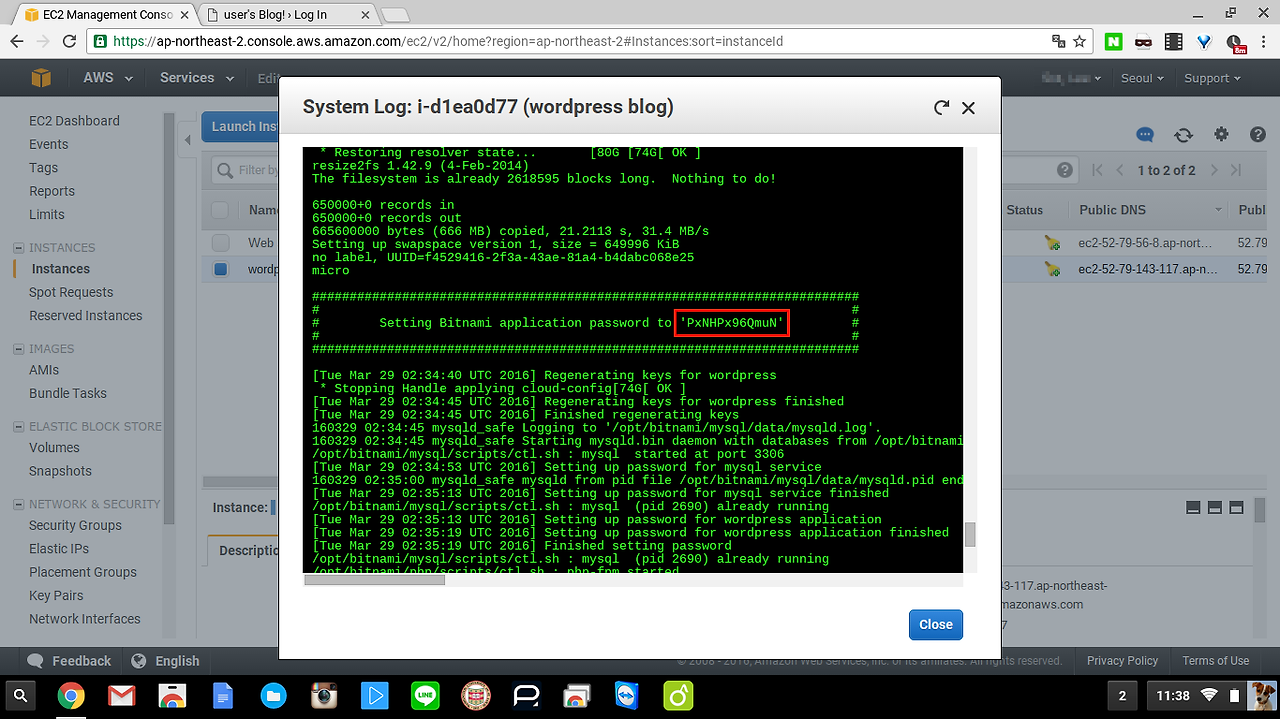Open the clock extension with 8m badge
Screen dimensions: 1280x719
tap(1236, 43)
